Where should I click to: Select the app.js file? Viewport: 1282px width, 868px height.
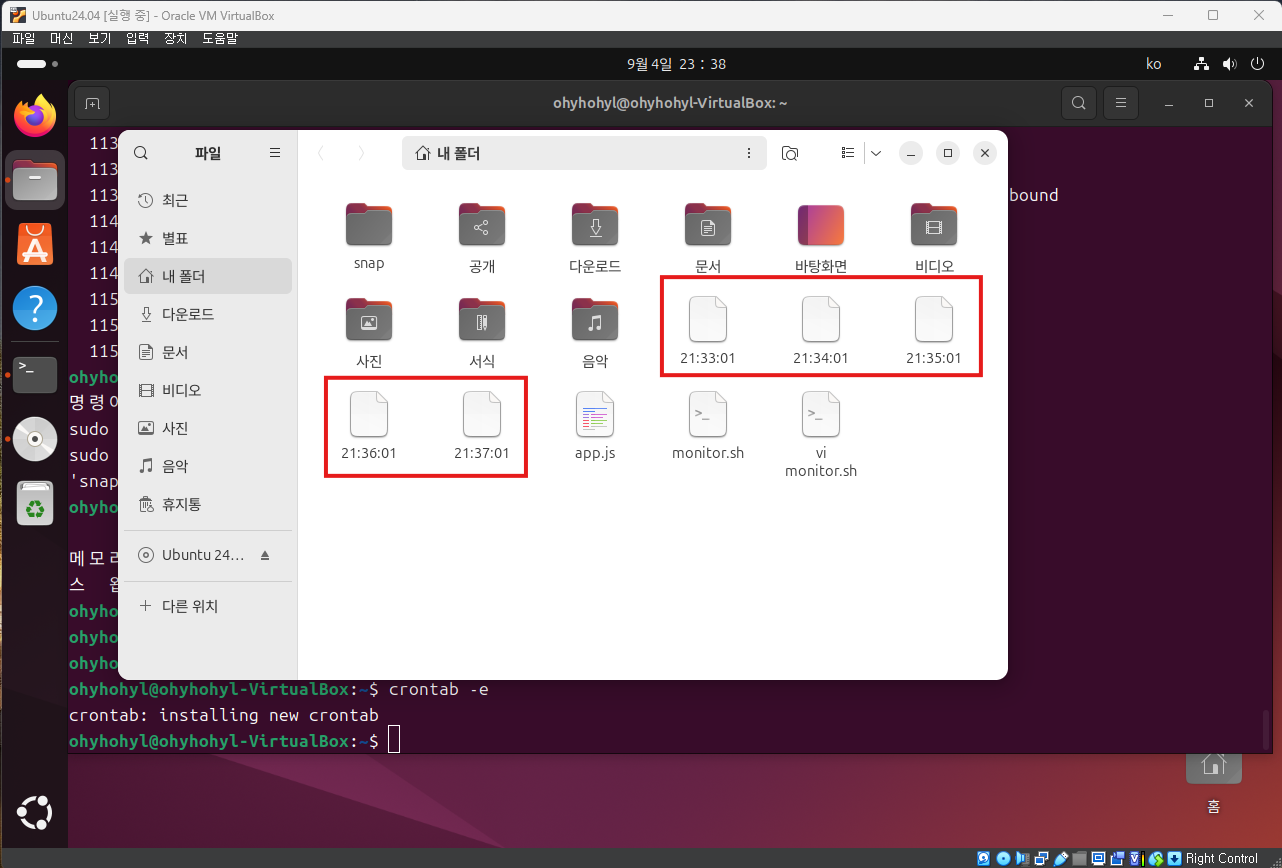point(595,427)
